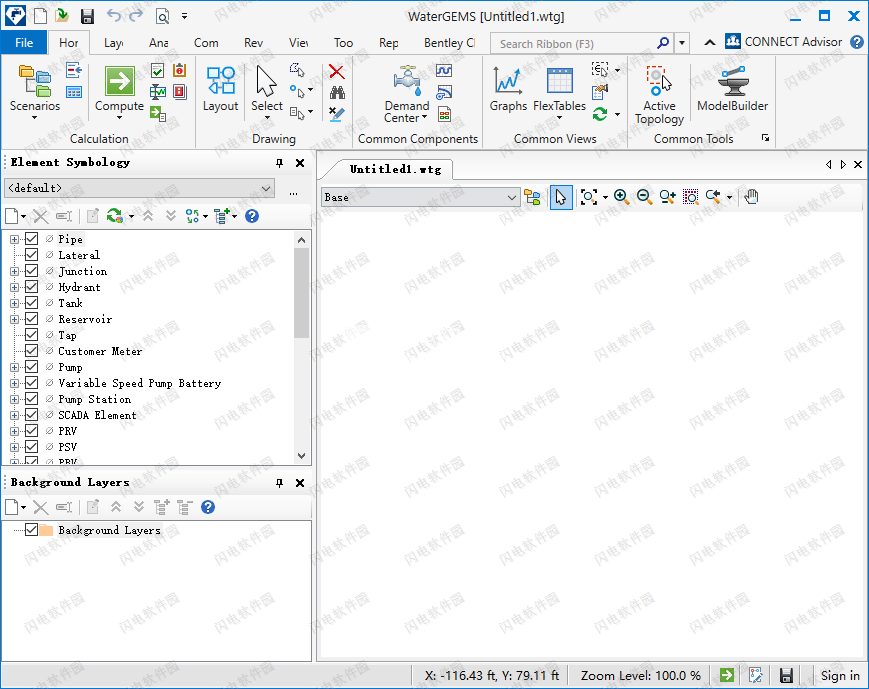Activate the Pan hand tool
This screenshot has width=869, height=689.
pyautogui.click(x=751, y=197)
